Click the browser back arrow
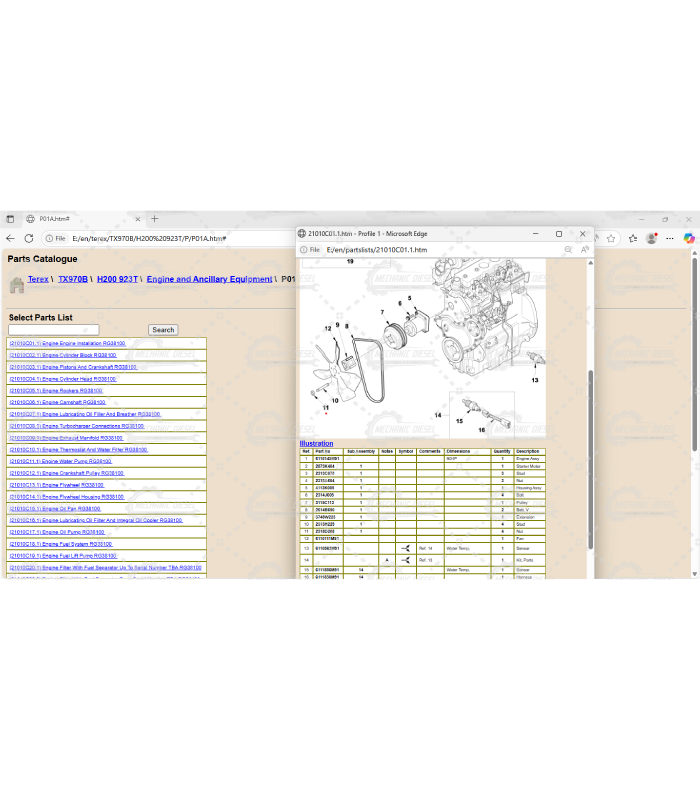 point(10,239)
